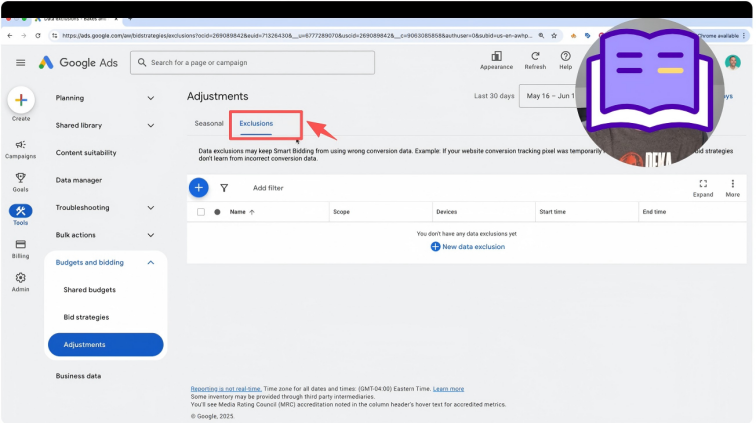Collapse Budgets and bidding section
The width and height of the screenshot is (756, 423).
[x=150, y=262]
